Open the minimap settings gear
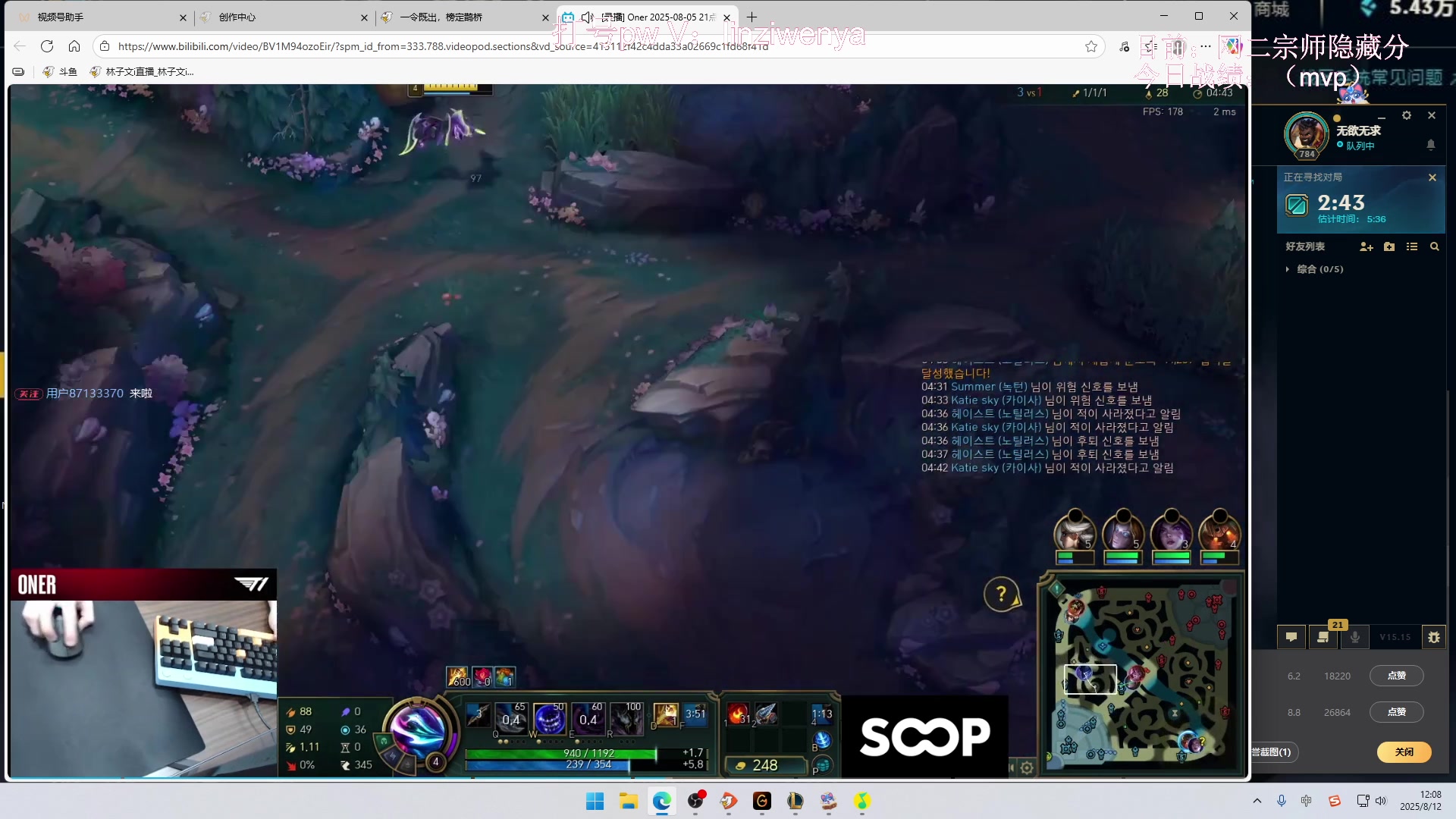Screen dimensions: 1456x819 click(1027, 767)
